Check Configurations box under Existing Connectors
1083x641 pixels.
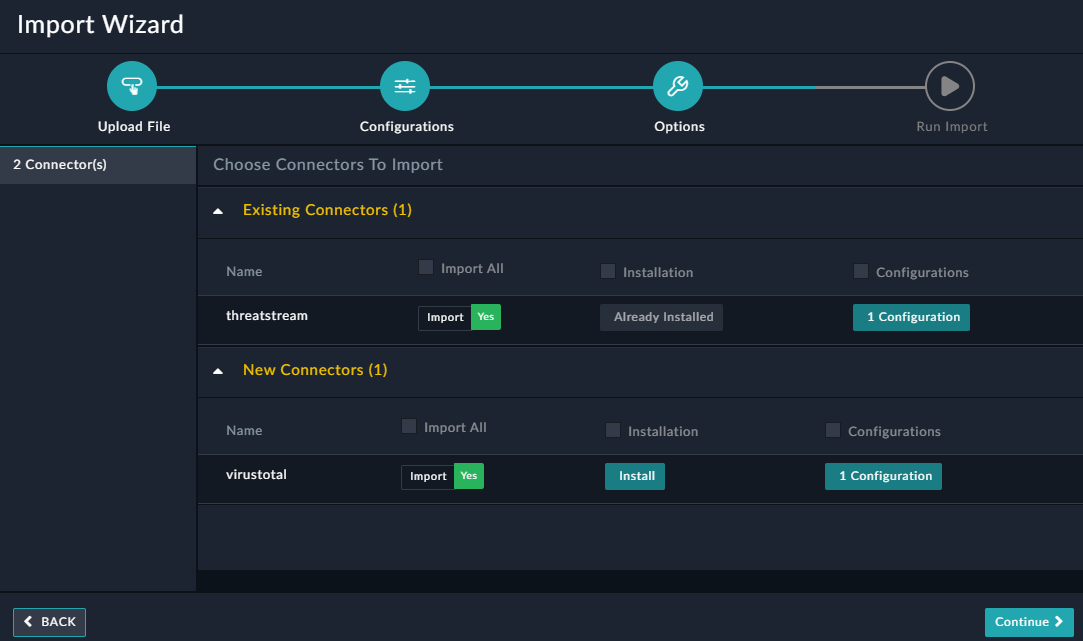pos(861,271)
